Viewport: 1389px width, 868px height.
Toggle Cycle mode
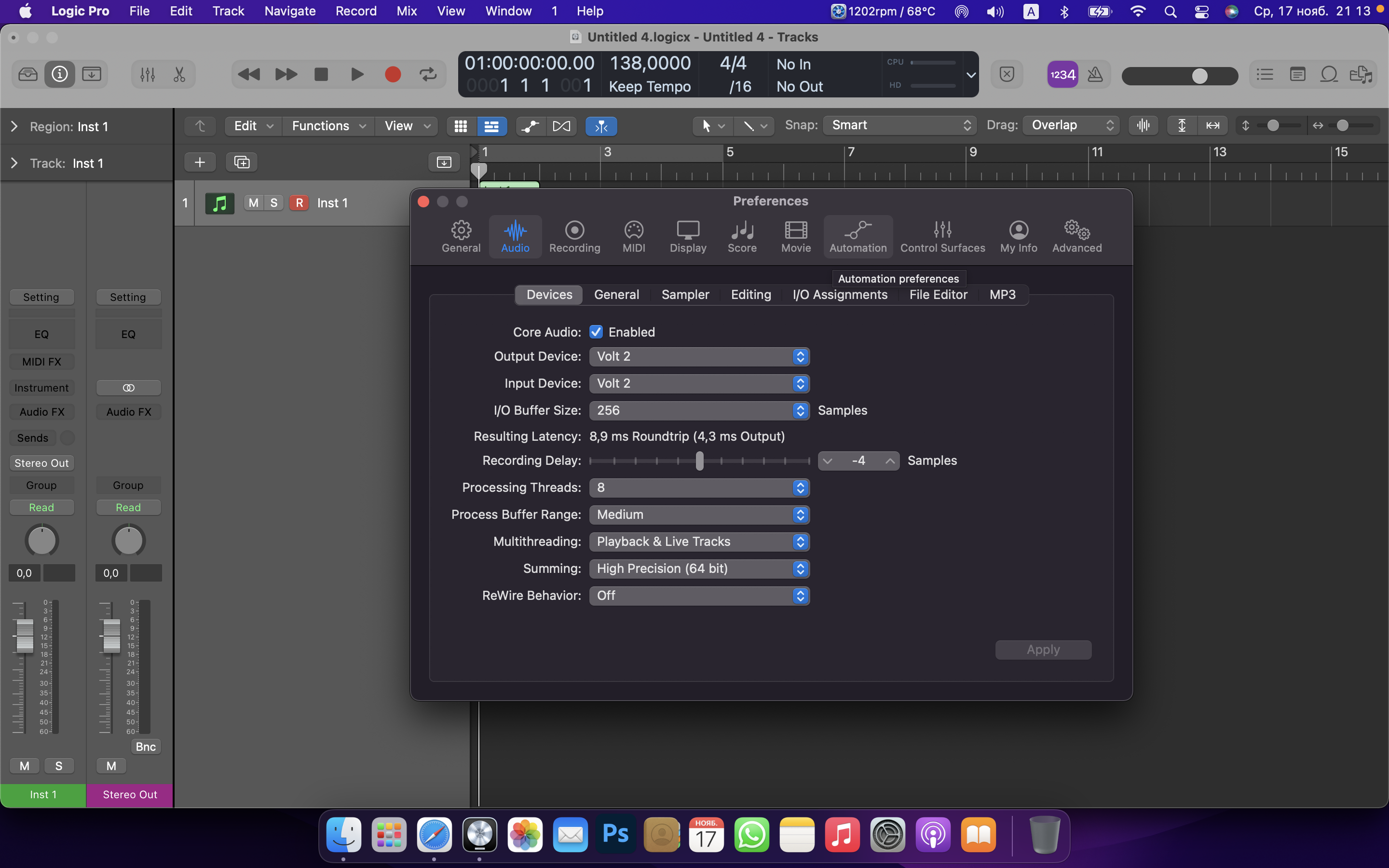click(x=428, y=74)
